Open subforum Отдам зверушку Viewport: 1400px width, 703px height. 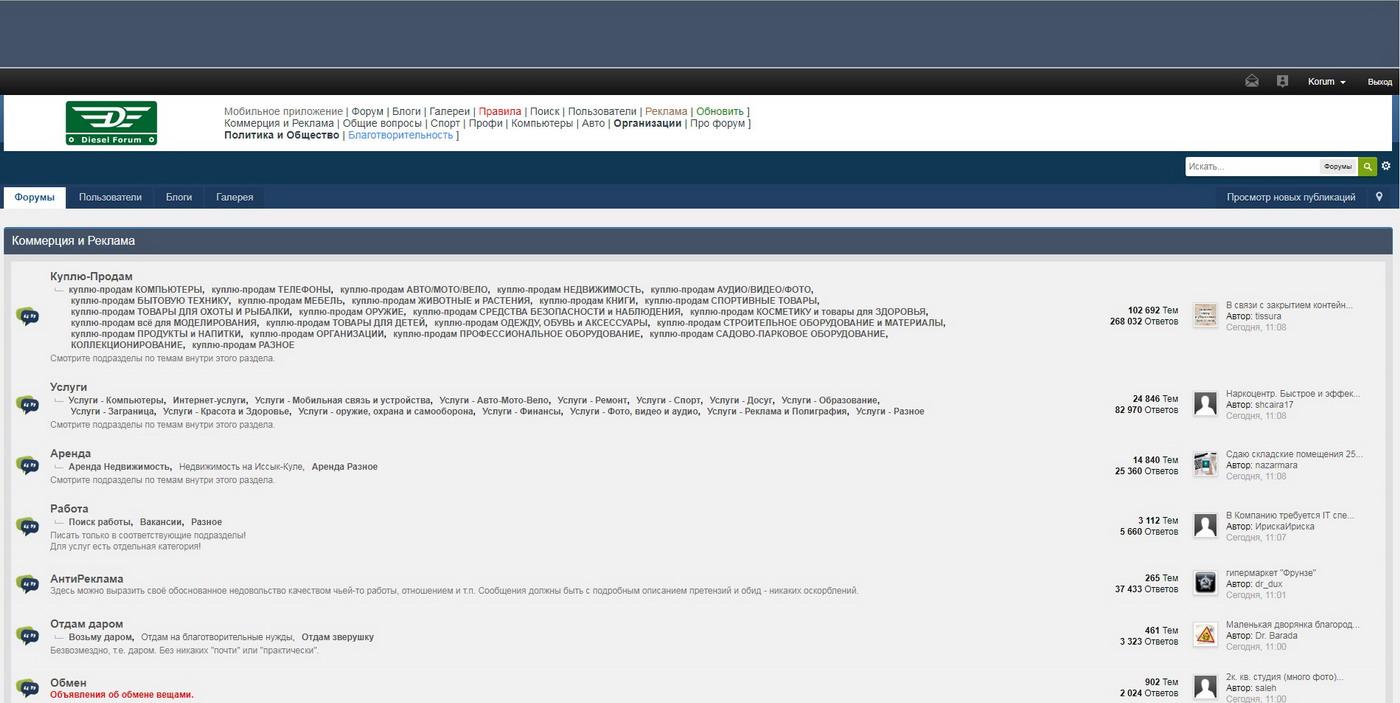338,637
